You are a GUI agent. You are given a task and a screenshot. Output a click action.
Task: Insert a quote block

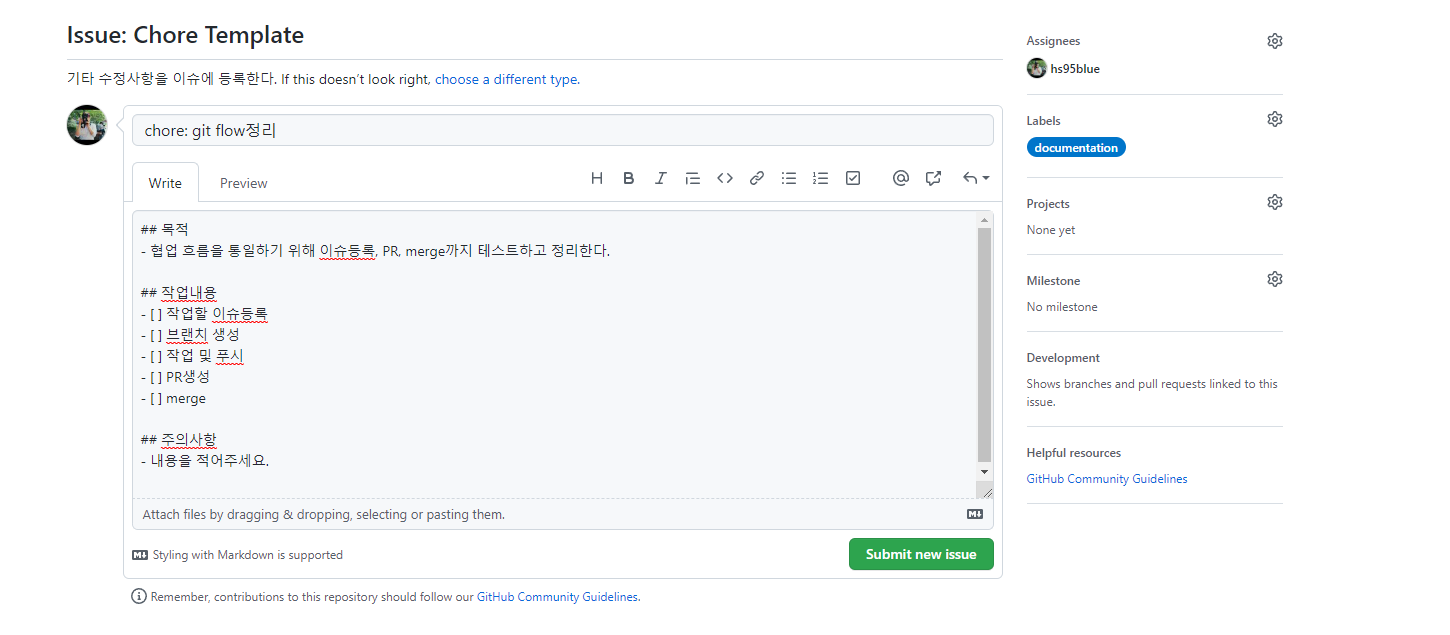(x=692, y=178)
